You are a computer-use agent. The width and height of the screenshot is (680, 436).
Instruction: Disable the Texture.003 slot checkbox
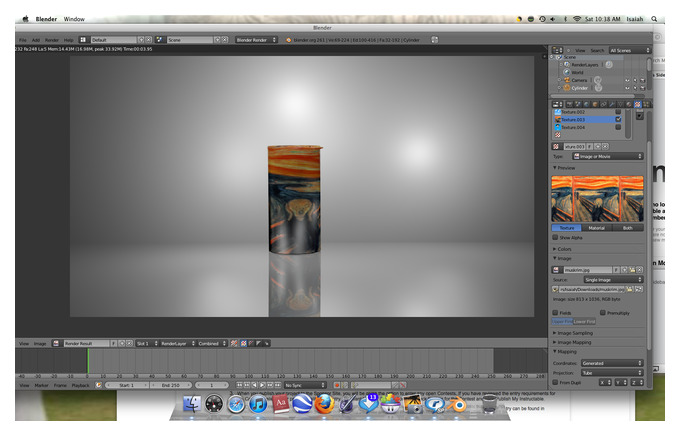618,119
